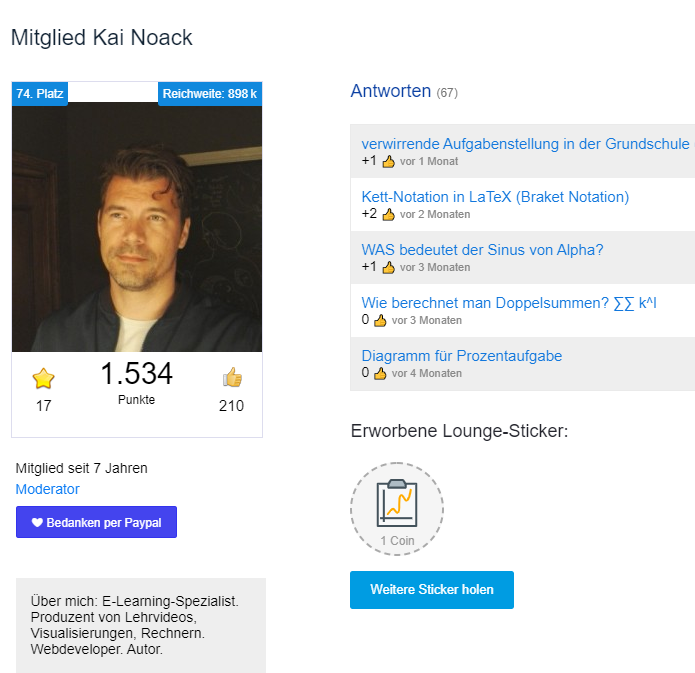
Task: Click the heart icon in the Paypal button
Action: [x=37, y=523]
